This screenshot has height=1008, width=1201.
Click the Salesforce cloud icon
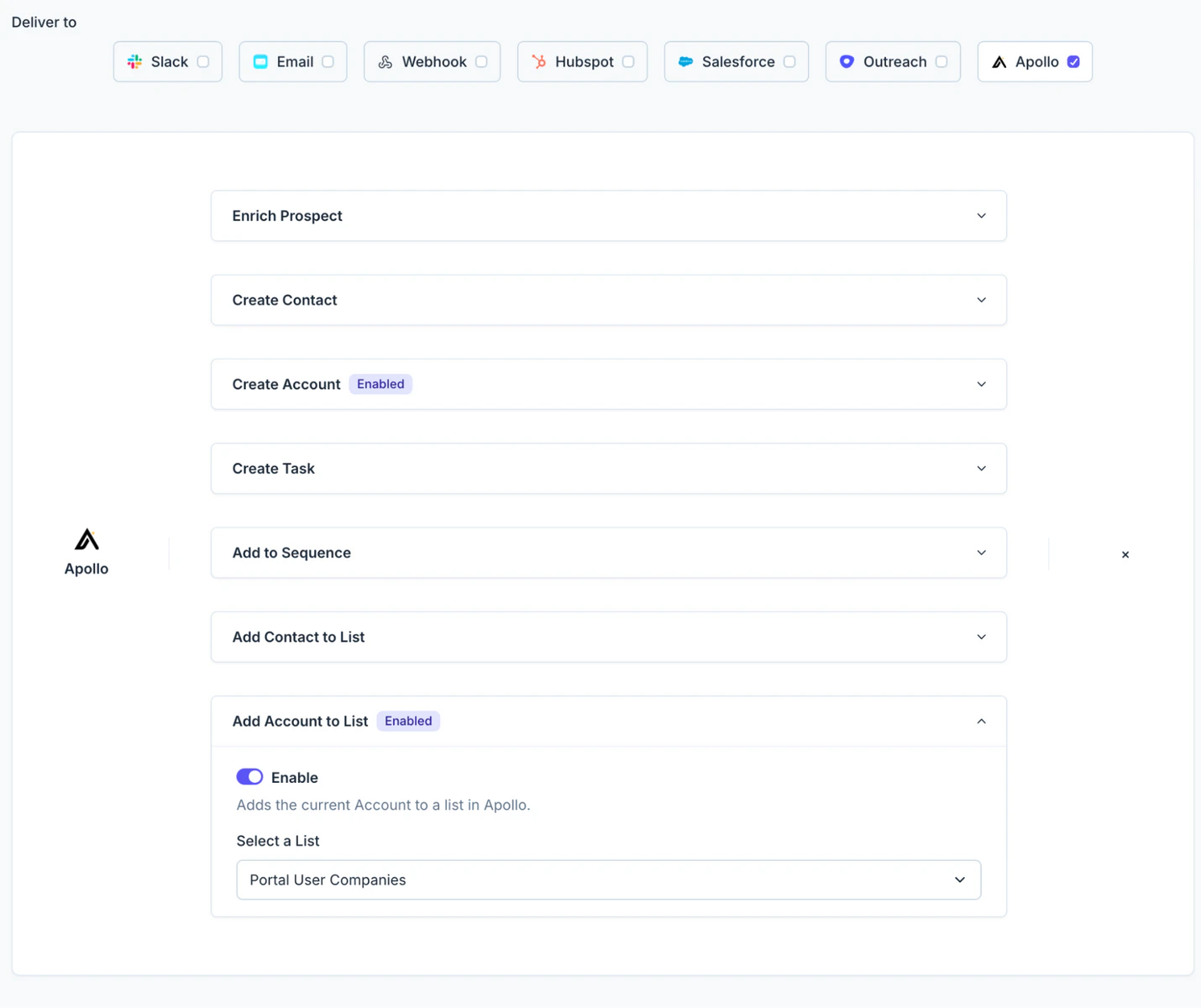pyautogui.click(x=685, y=61)
